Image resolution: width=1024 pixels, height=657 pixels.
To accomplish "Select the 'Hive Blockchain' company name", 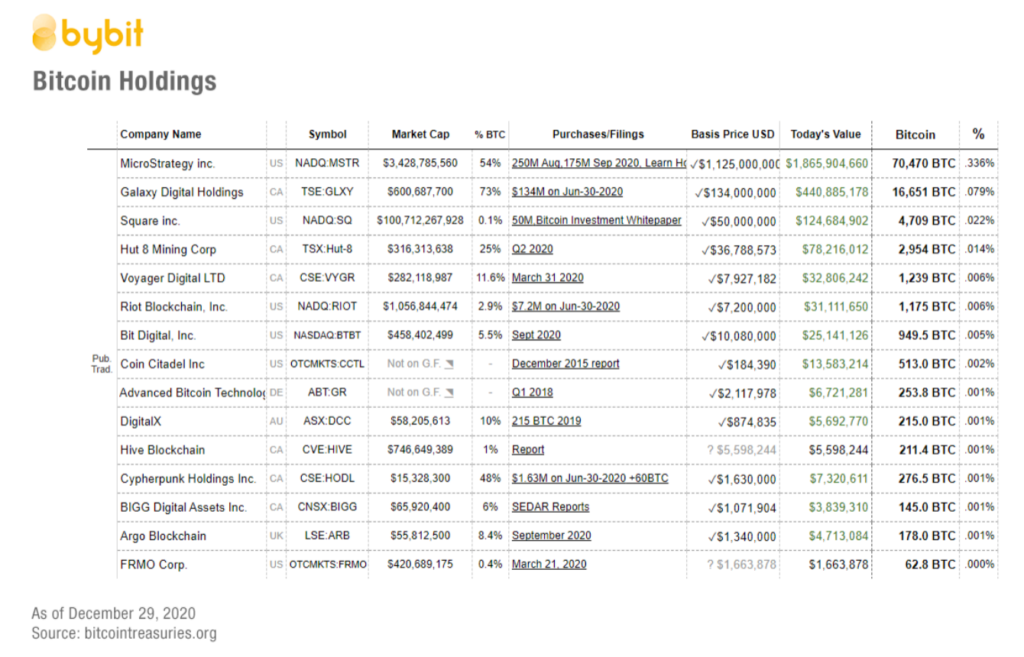I will click(x=163, y=451).
